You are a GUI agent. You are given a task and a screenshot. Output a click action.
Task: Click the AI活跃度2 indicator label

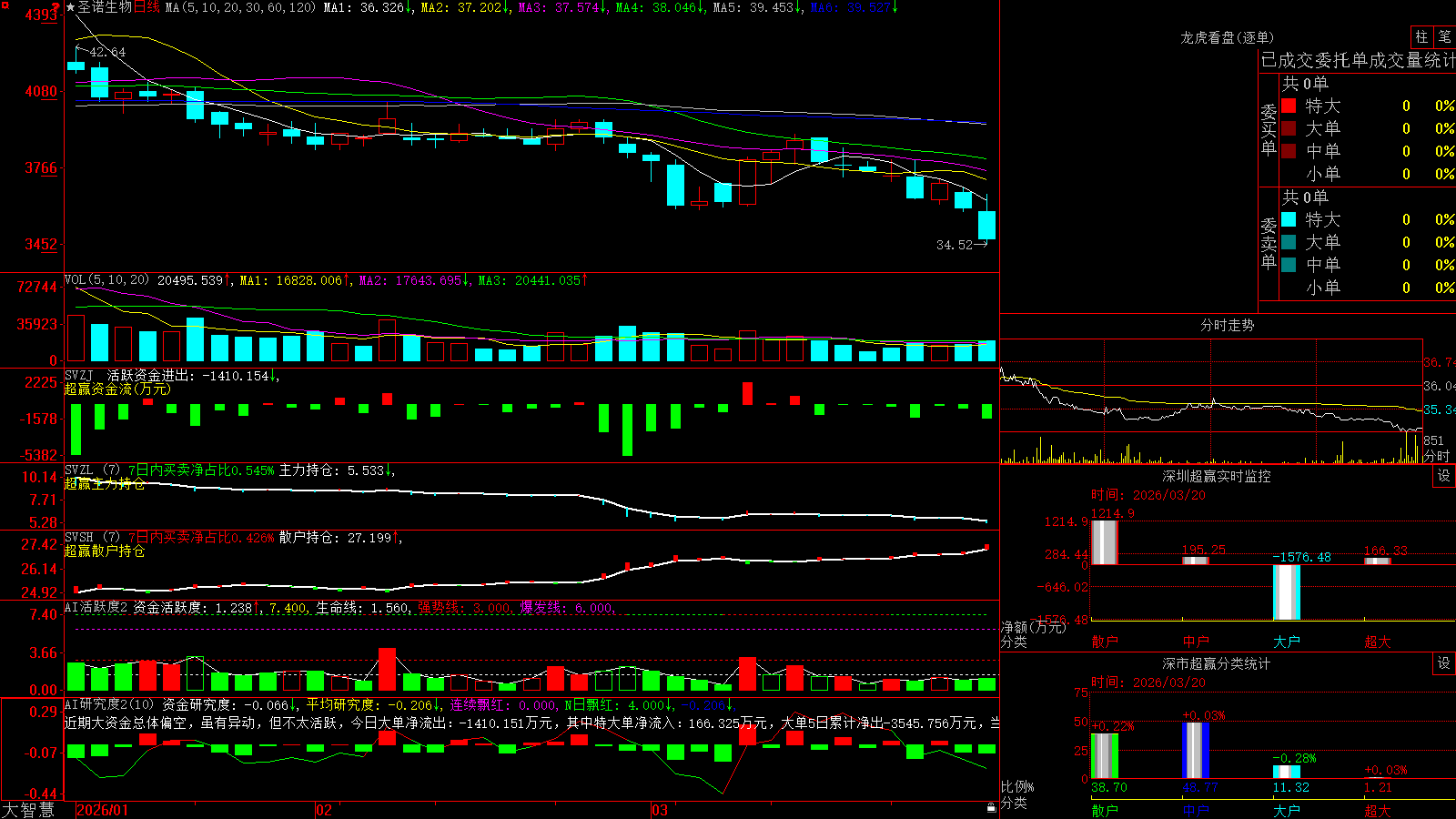[96, 607]
